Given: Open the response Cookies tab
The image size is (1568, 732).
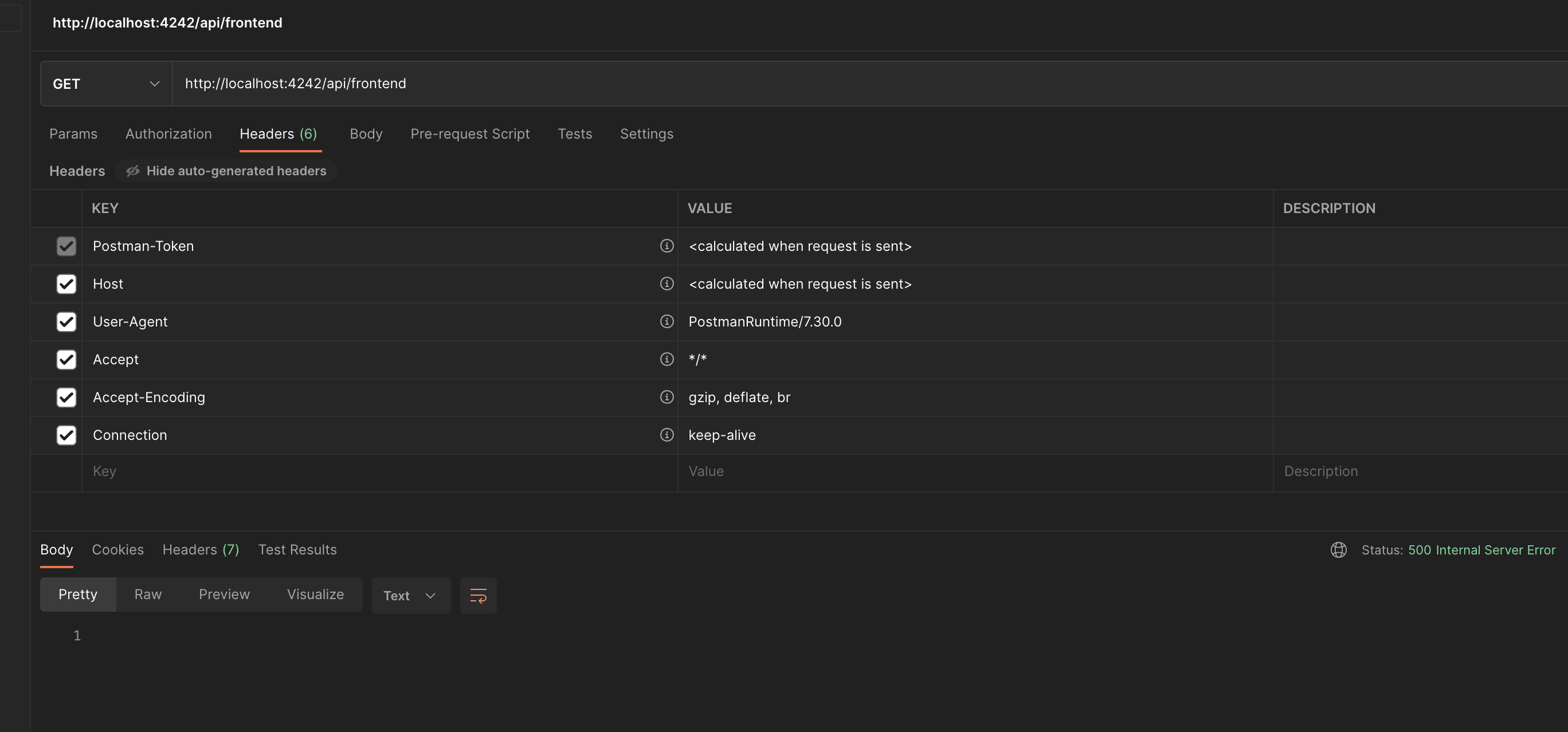Looking at the screenshot, I should tap(117, 549).
